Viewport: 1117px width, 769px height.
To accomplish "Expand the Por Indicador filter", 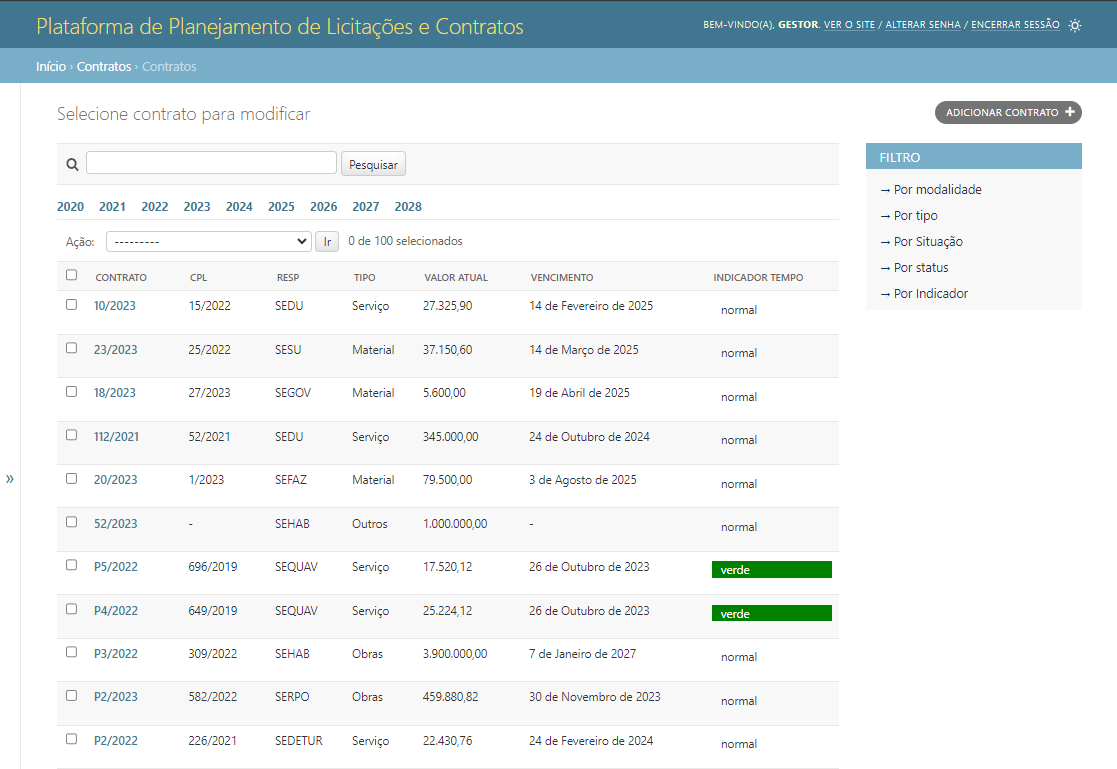I will tap(924, 294).
